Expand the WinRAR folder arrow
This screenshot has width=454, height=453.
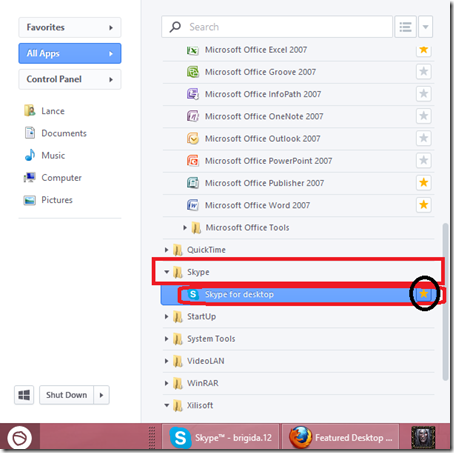(166, 383)
